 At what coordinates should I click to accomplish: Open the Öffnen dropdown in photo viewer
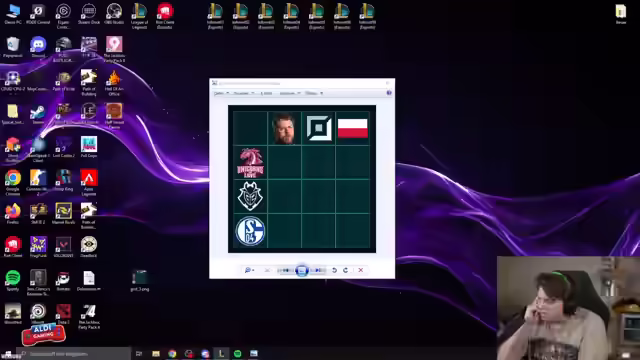[x=314, y=93]
